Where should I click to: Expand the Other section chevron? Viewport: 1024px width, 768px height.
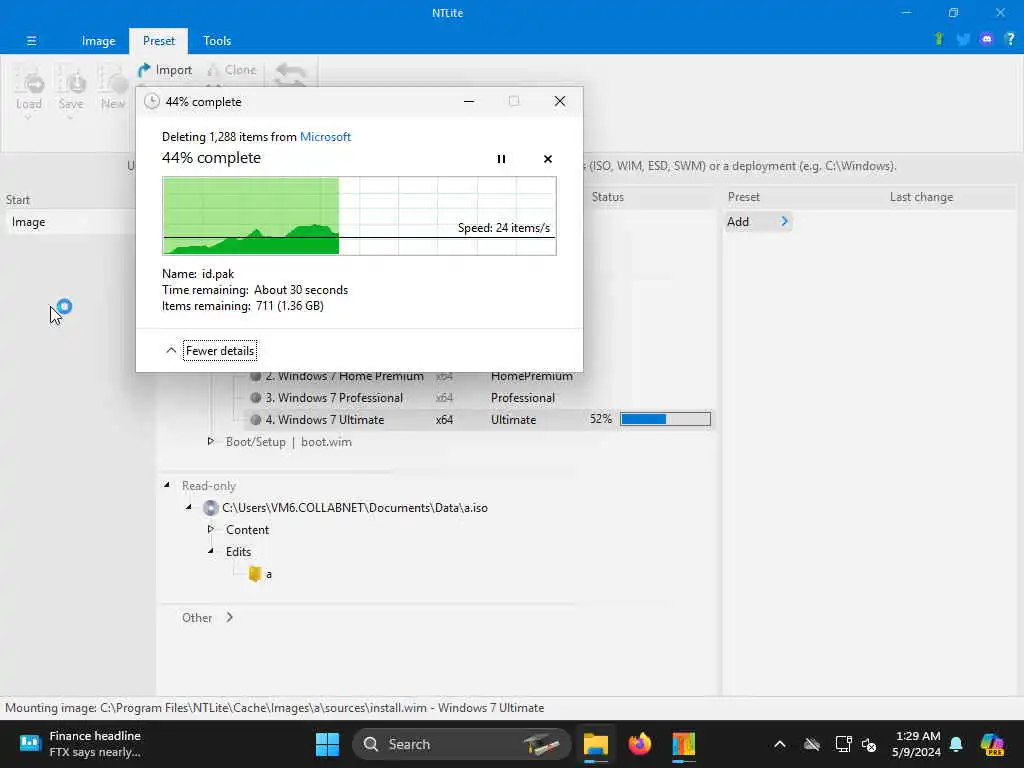229,617
